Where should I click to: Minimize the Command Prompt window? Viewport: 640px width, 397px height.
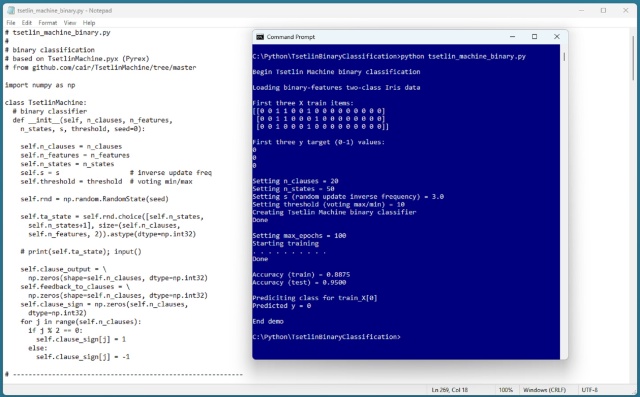coord(513,37)
